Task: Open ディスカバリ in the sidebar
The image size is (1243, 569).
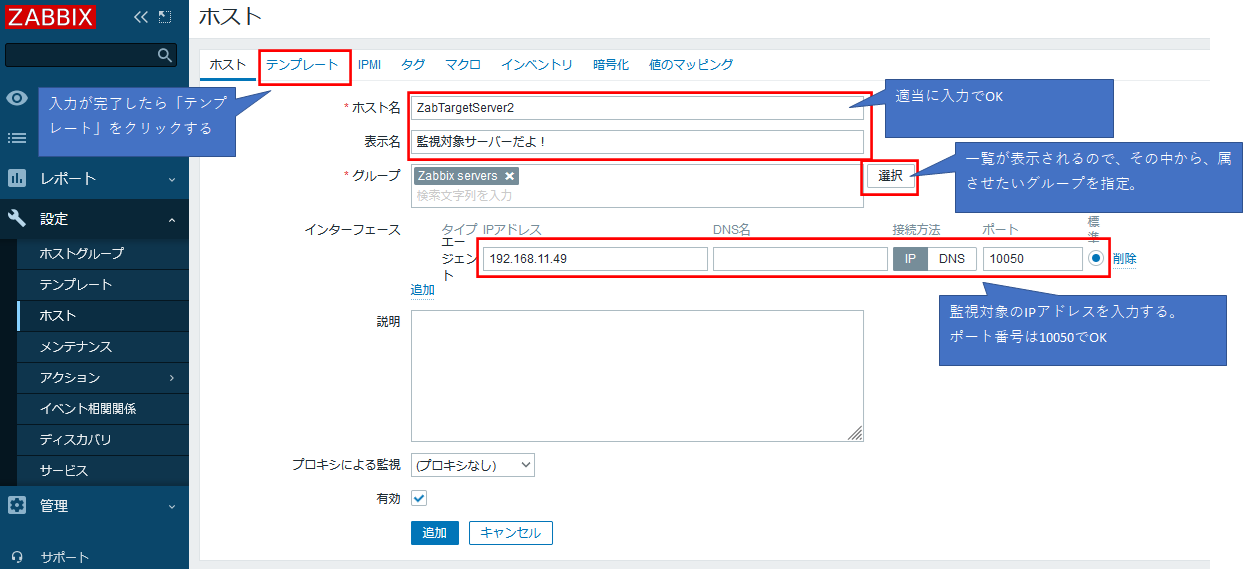Action: coord(76,440)
